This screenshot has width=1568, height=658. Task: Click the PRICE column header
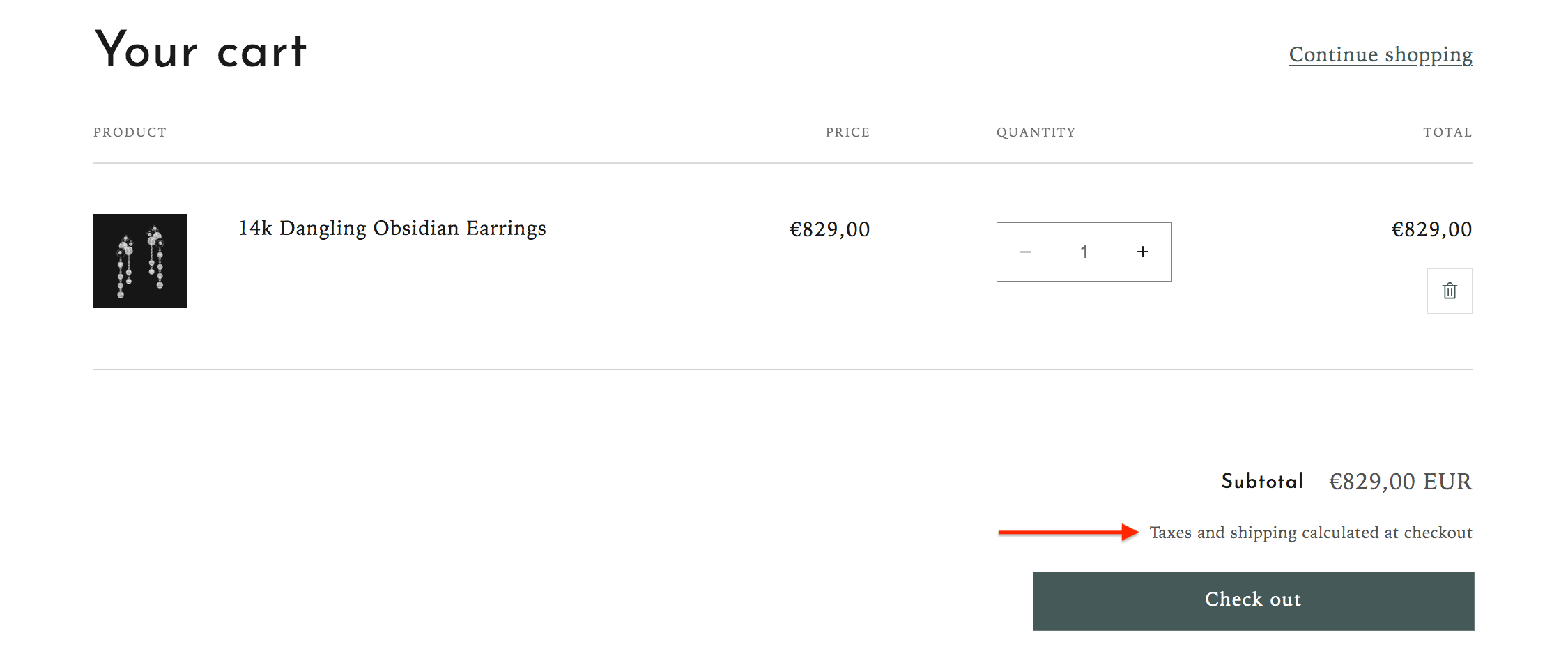[847, 132]
